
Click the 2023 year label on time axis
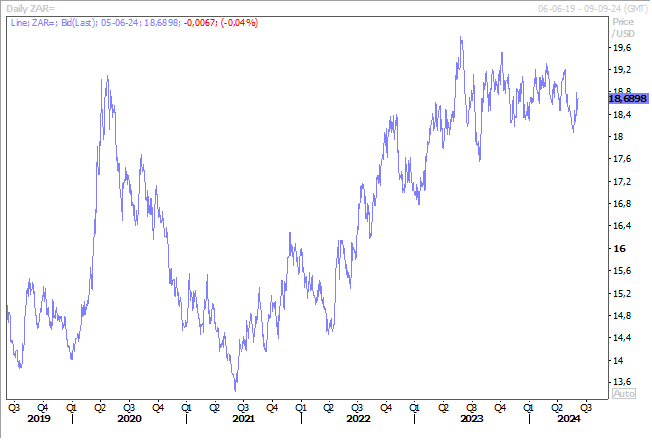pos(472,419)
